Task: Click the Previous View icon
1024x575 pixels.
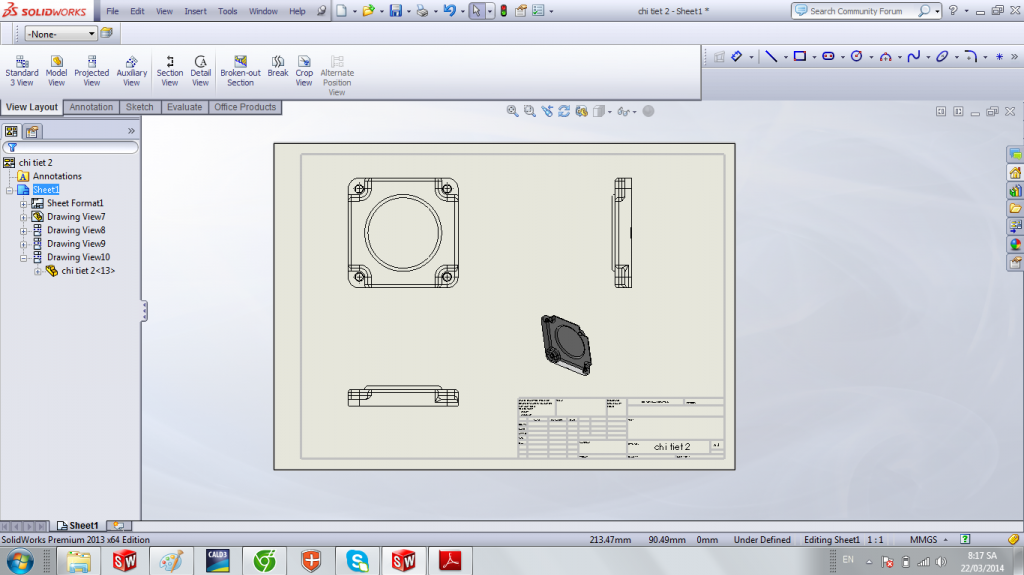Action: [547, 111]
